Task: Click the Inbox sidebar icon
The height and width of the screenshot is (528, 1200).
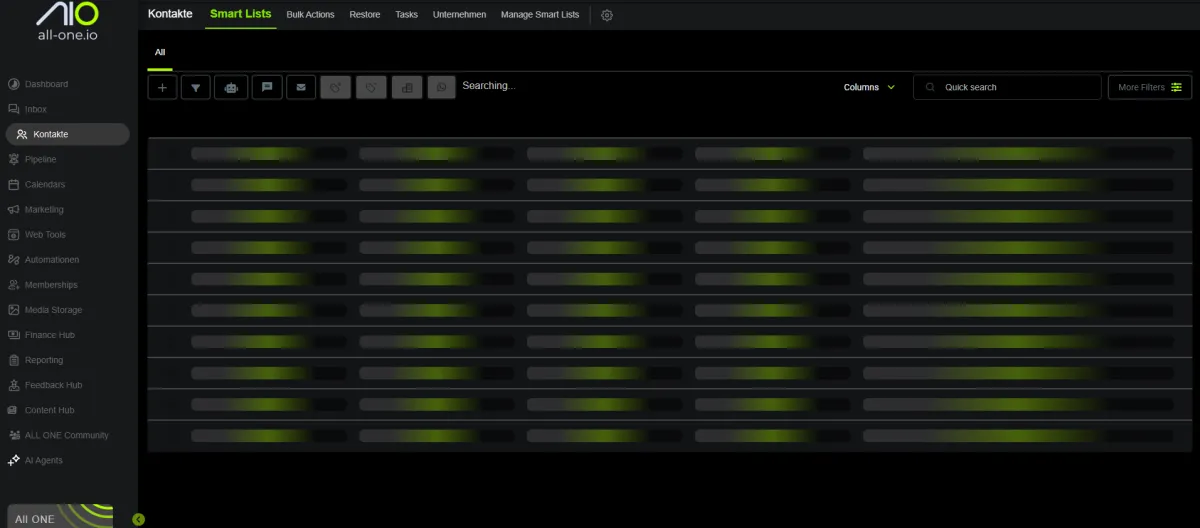Action: click(14, 109)
